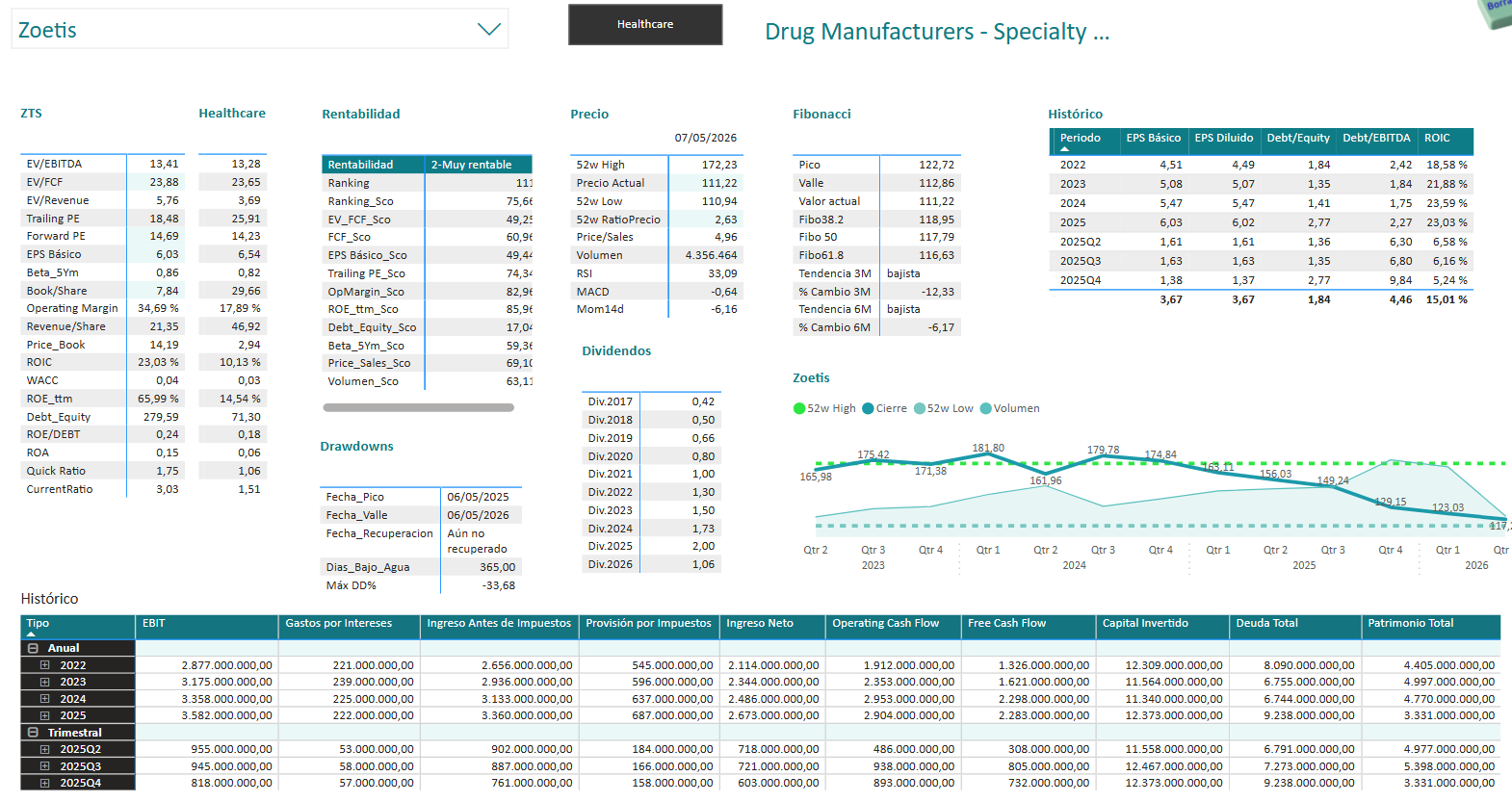
Task: Click the Ingreso Neto column header
Action: pos(772,627)
